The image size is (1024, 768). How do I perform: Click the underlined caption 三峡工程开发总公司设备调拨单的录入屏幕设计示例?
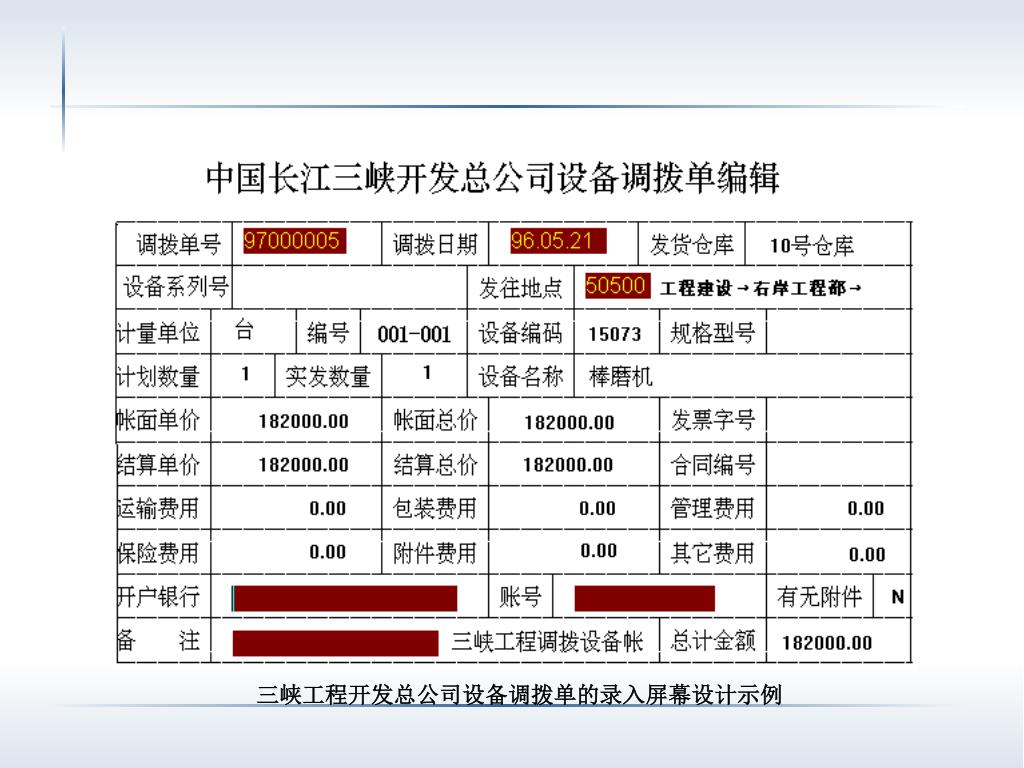519,694
